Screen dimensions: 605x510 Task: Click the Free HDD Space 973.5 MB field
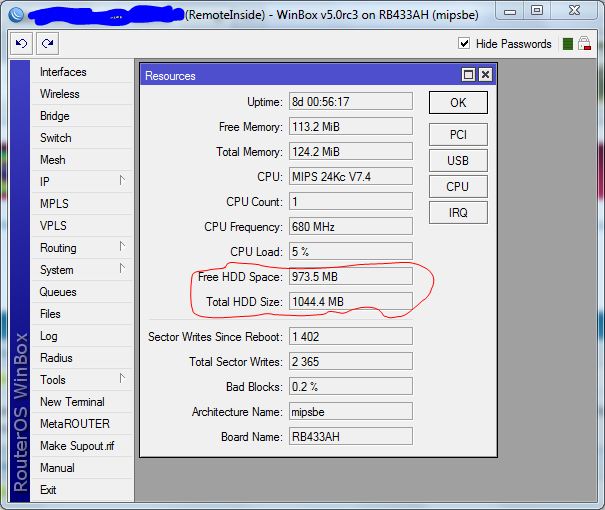[351, 277]
